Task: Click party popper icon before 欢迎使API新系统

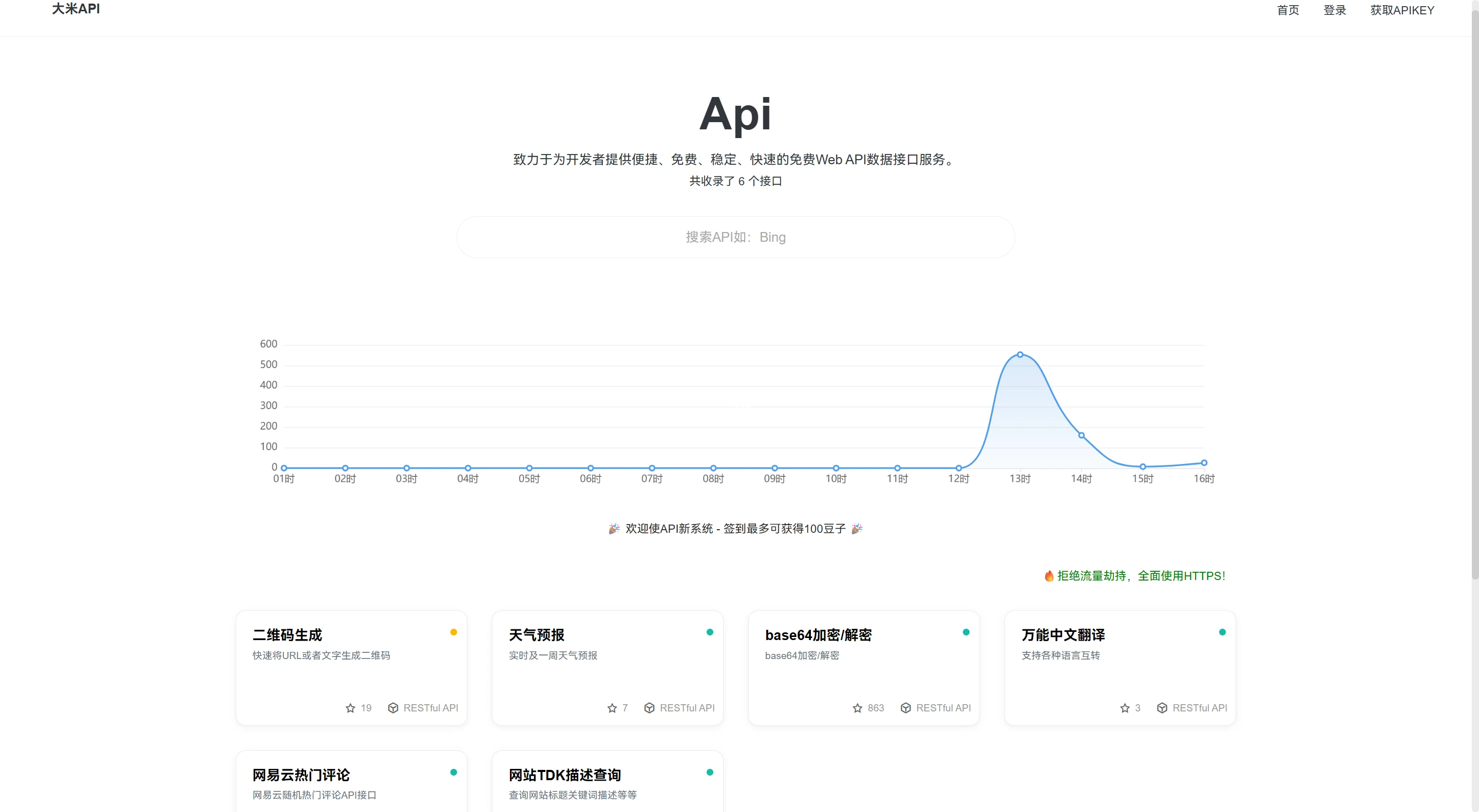Action: (614, 529)
